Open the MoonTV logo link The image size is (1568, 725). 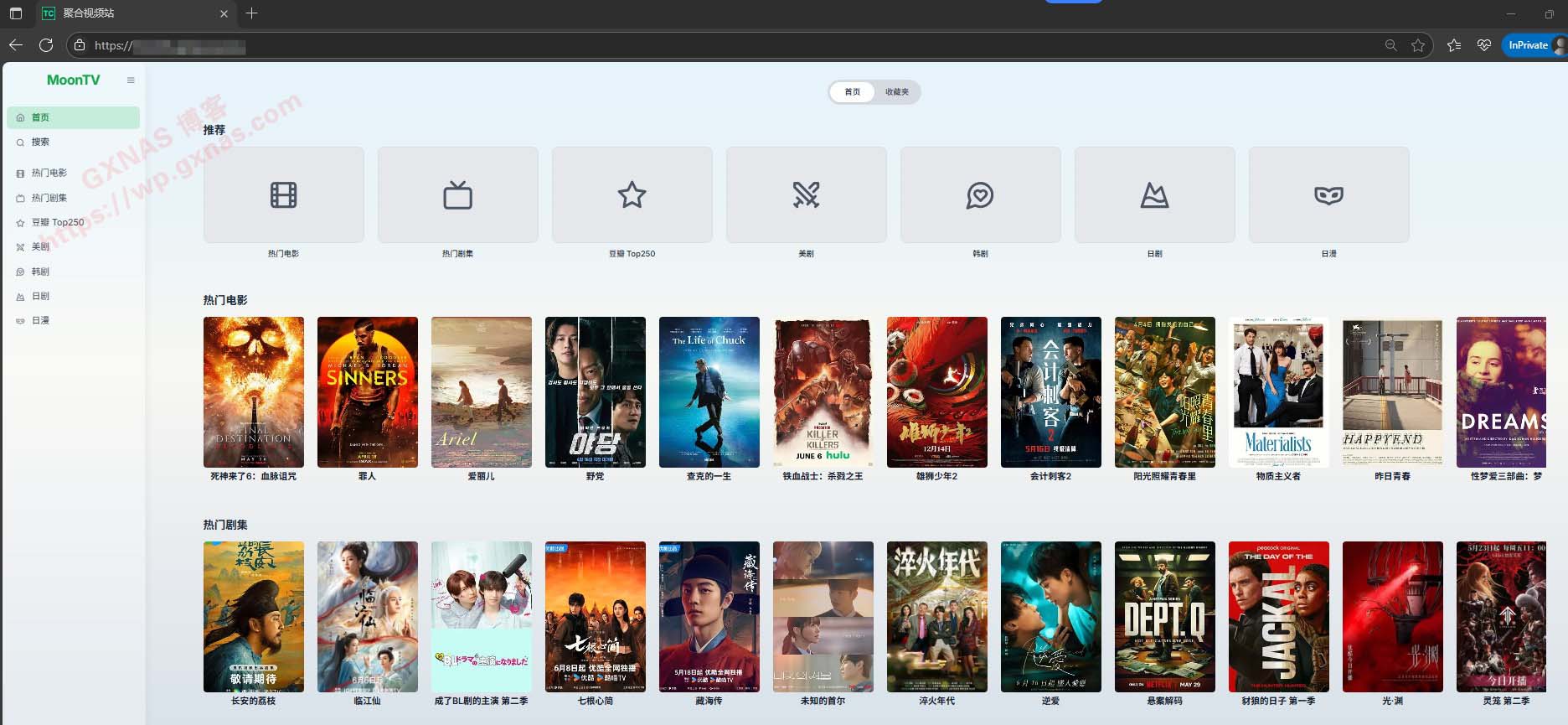(74, 80)
